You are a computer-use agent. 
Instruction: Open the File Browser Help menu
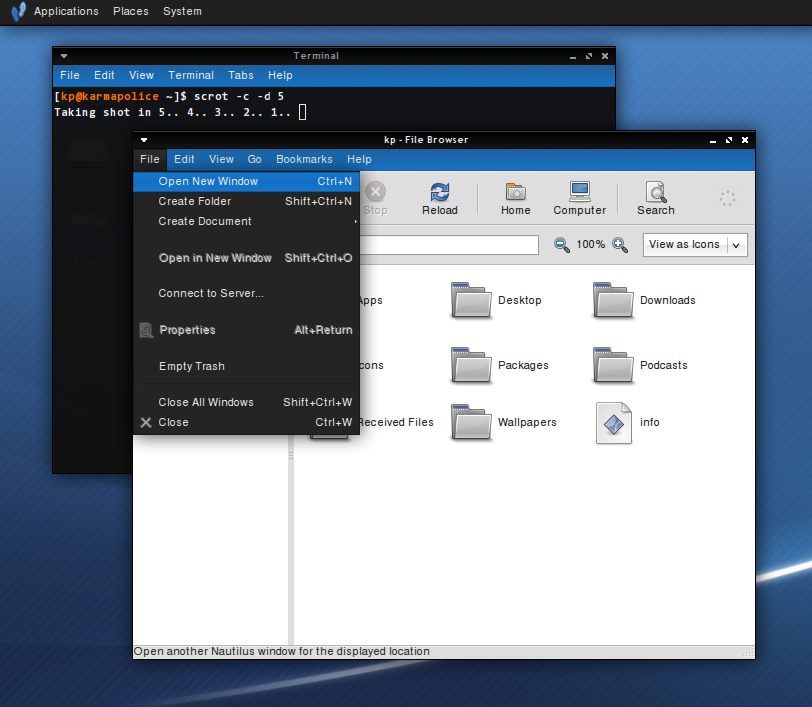pos(359,159)
